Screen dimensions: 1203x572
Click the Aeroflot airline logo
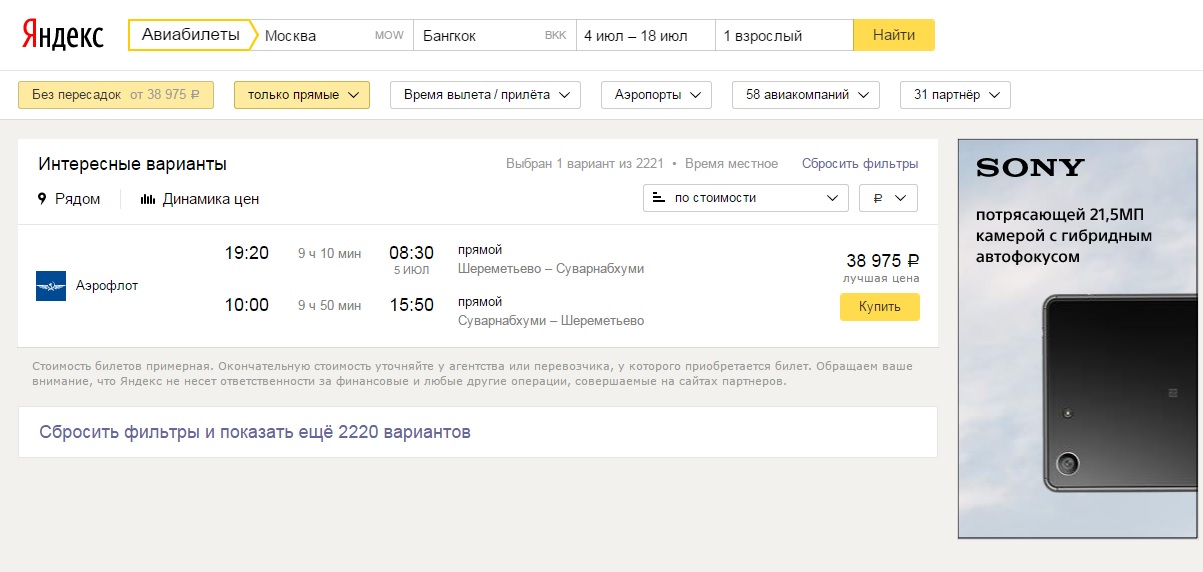click(51, 286)
